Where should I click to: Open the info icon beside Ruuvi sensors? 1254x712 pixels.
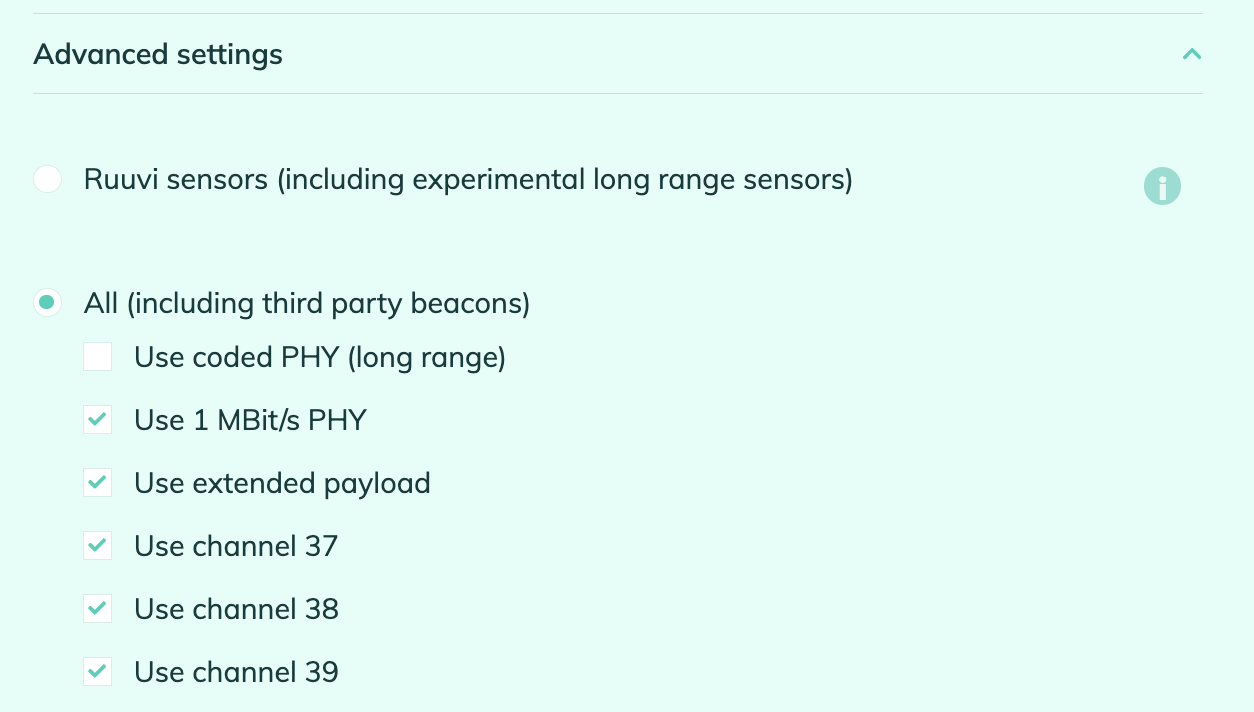point(1162,186)
